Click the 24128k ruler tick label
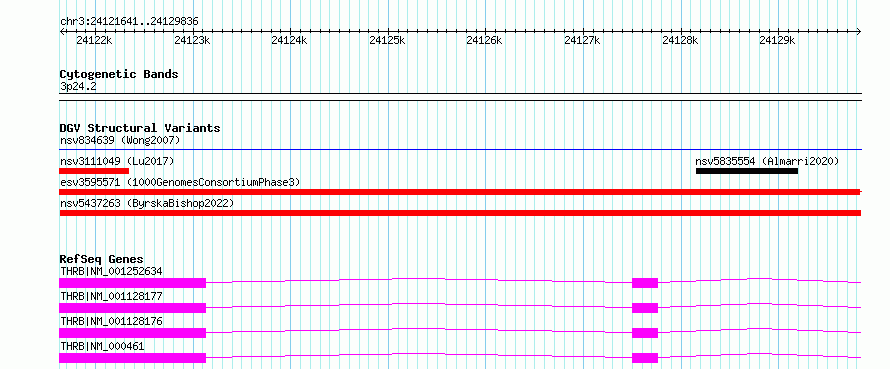 [679, 40]
